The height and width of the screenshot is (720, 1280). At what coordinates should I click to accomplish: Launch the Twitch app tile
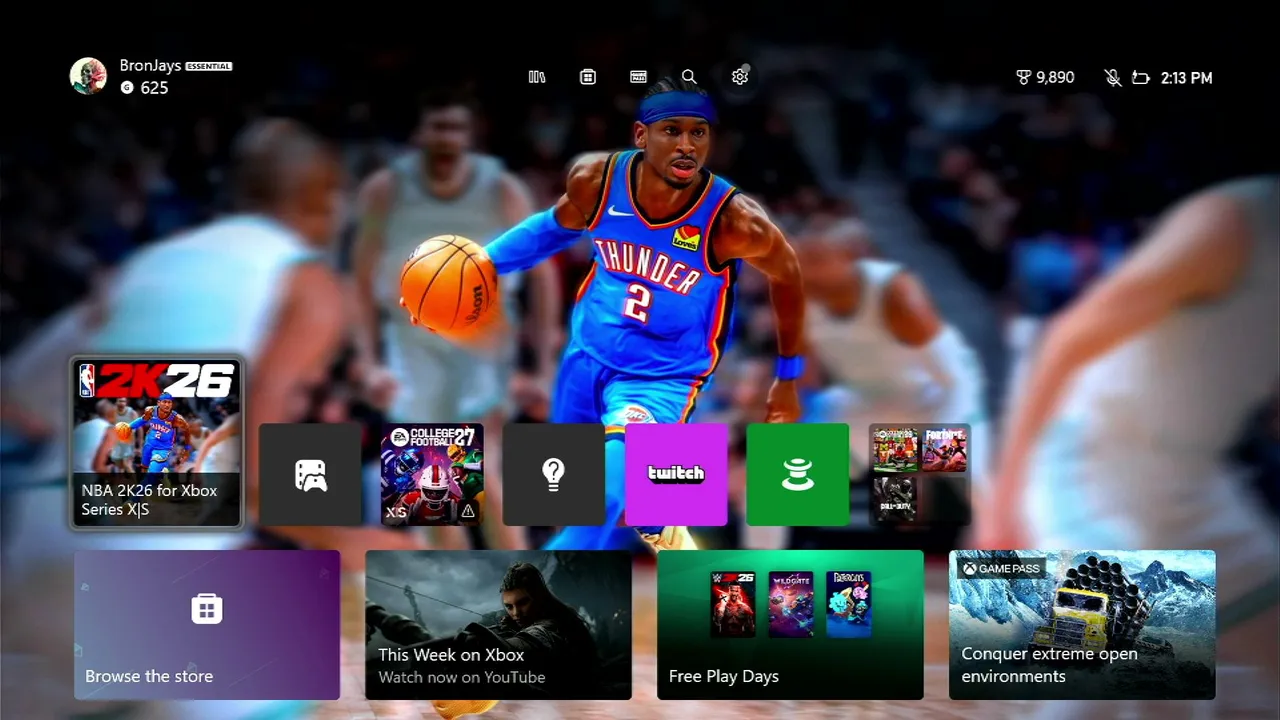click(x=676, y=474)
